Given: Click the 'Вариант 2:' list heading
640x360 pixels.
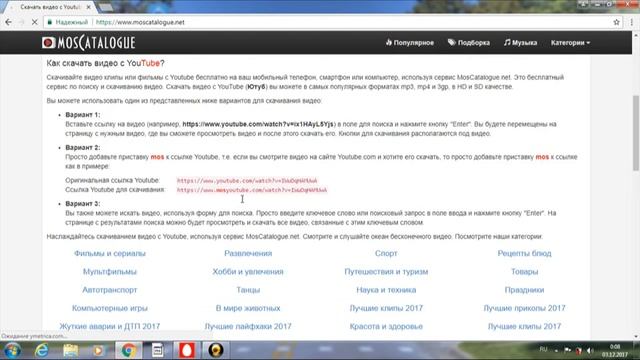Looking at the screenshot, I should coord(82,147).
